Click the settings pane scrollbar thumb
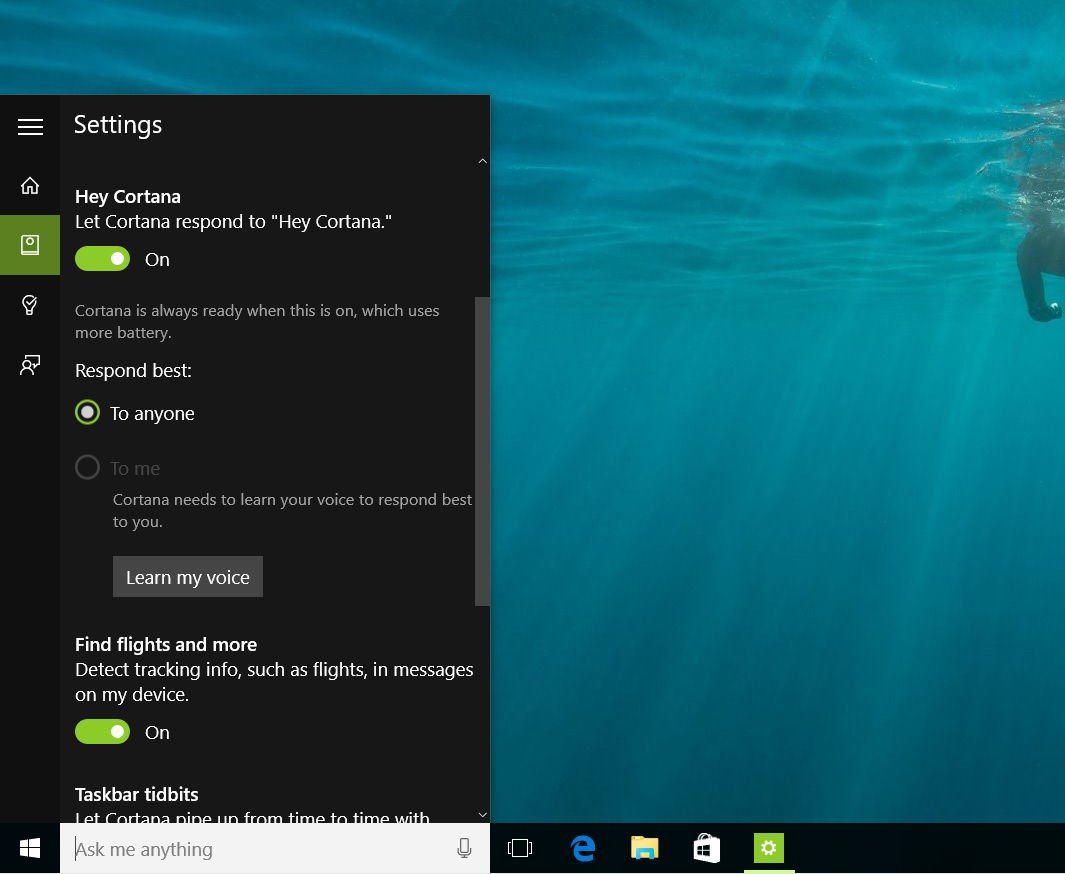 482,451
